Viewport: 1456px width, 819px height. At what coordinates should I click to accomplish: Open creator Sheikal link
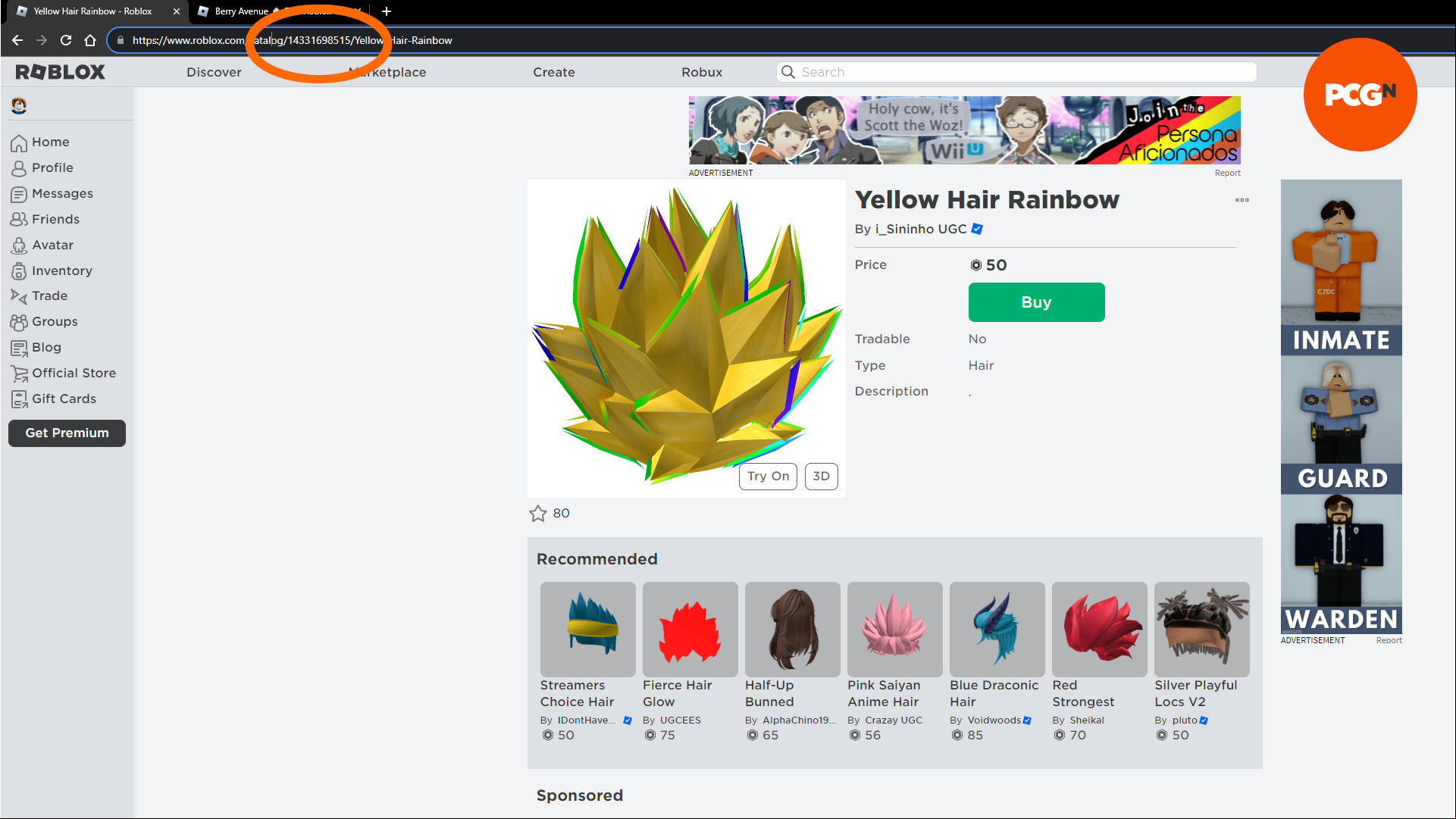pyautogui.click(x=1086, y=720)
